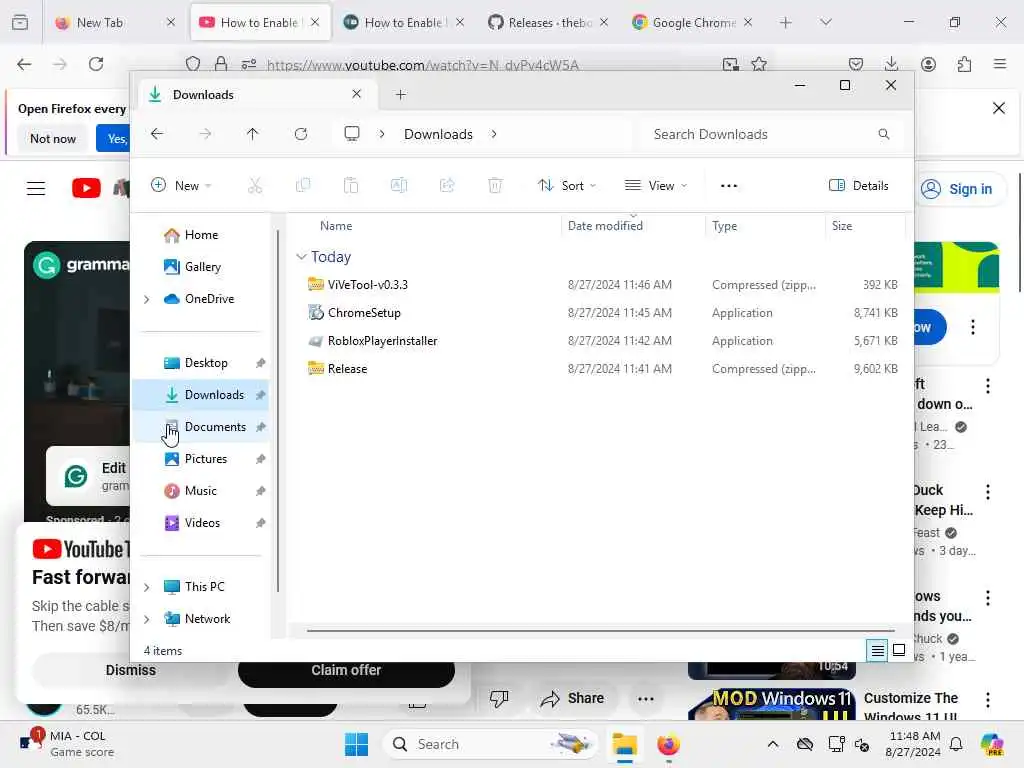Expand the Network tree node

click(x=147, y=619)
